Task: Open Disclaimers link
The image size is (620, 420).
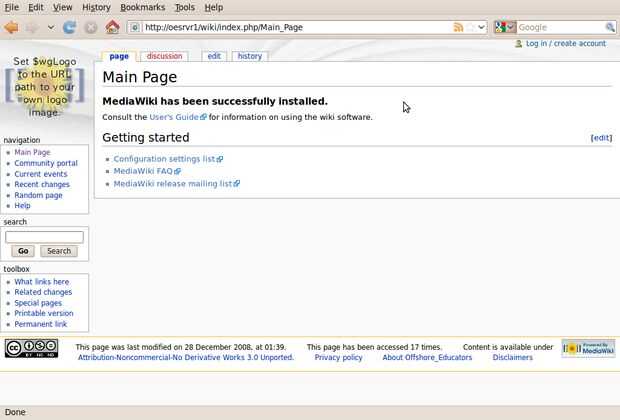Action: click(x=512, y=358)
